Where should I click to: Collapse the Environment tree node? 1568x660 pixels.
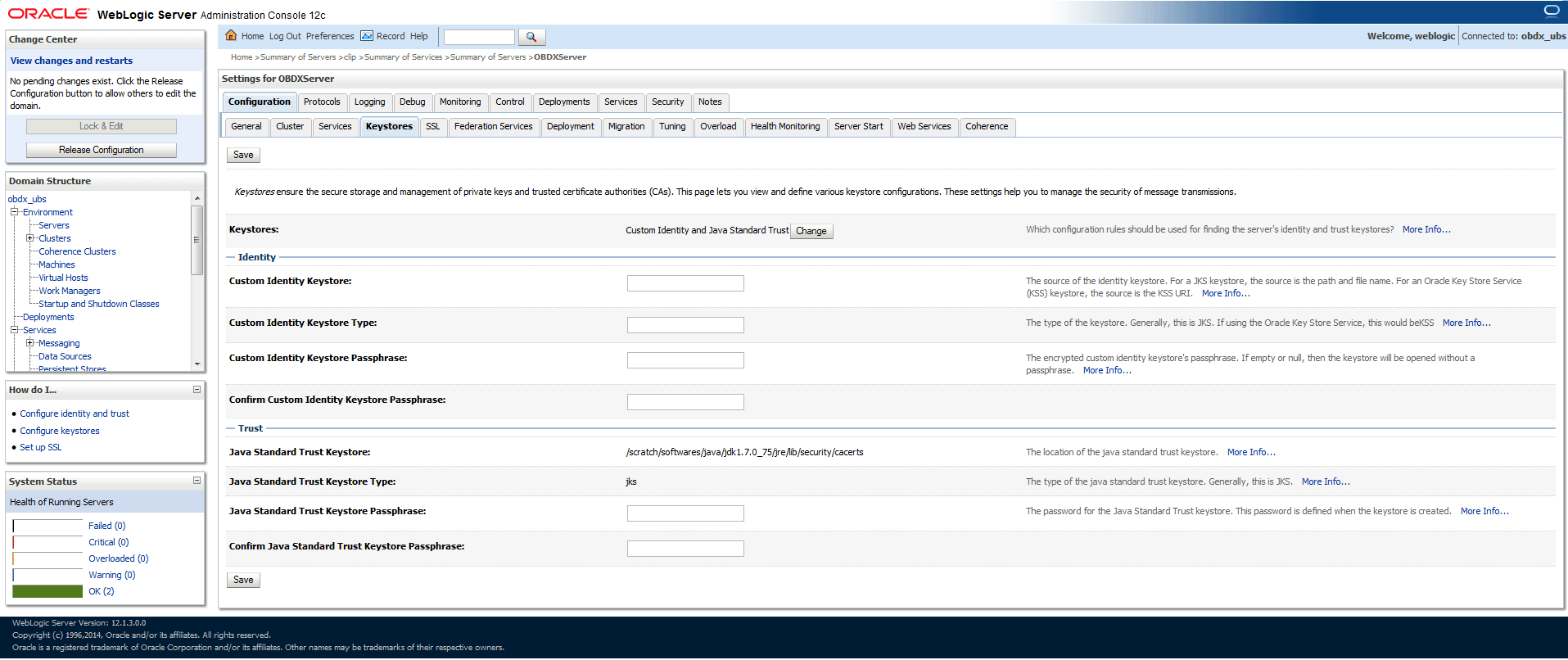(x=14, y=212)
